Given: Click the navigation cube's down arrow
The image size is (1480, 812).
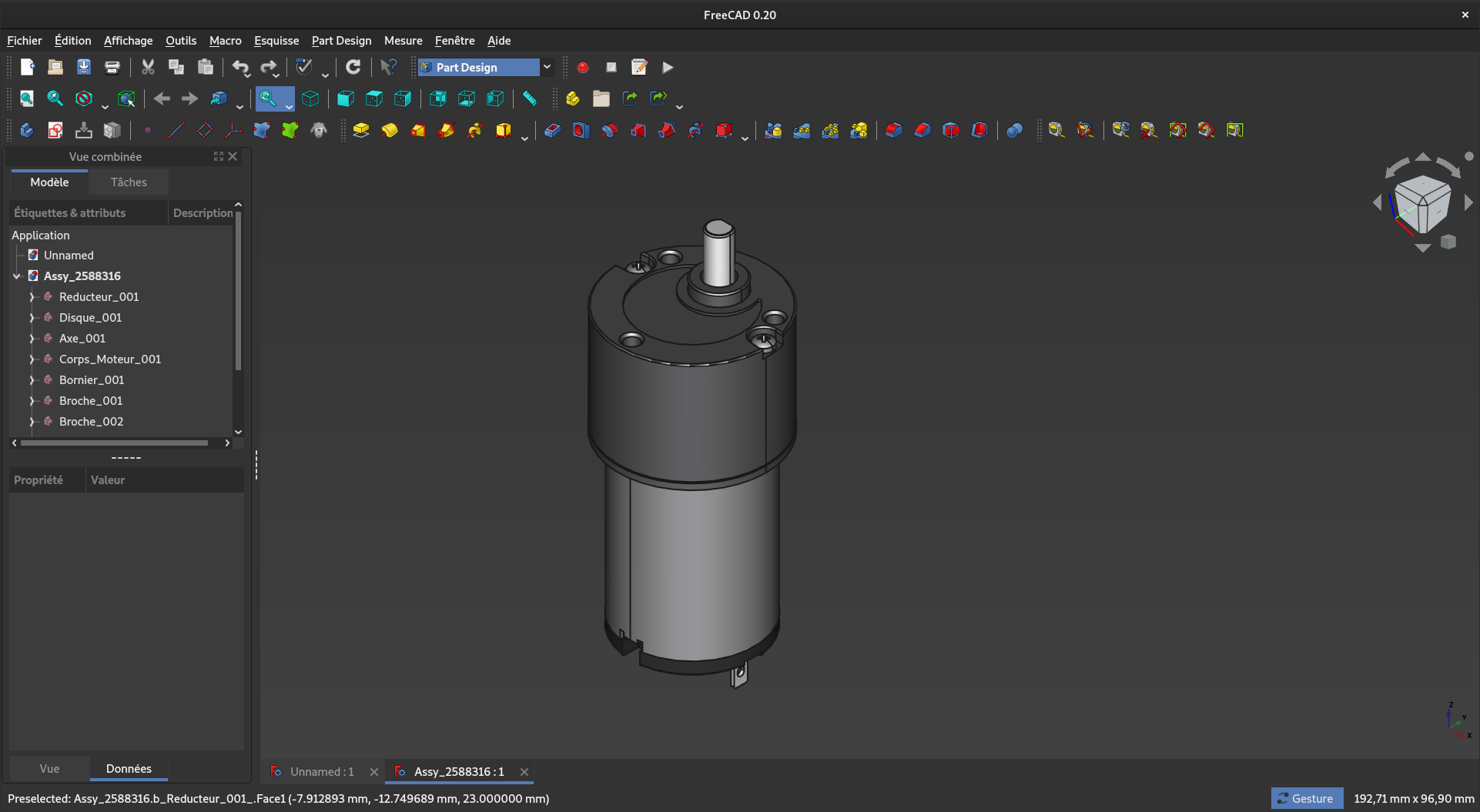Looking at the screenshot, I should pos(1422,248).
